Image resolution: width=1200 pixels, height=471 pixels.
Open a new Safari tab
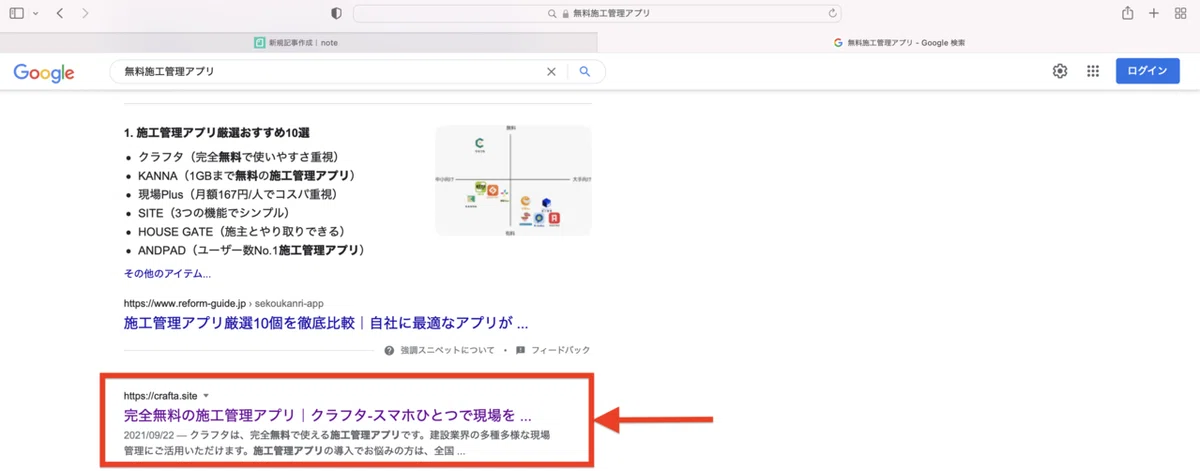coord(1154,14)
